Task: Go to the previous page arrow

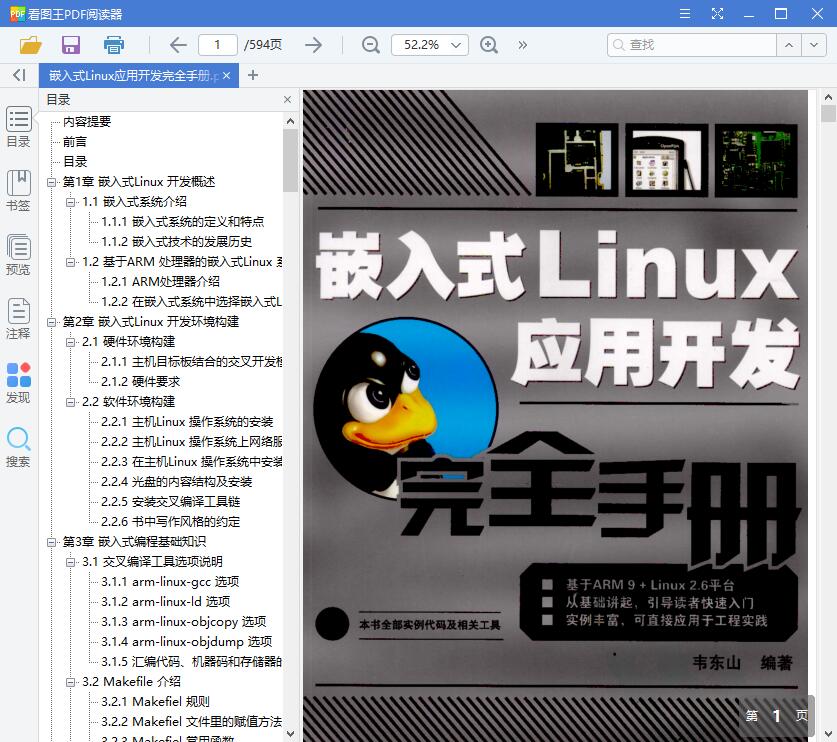Action: point(178,45)
